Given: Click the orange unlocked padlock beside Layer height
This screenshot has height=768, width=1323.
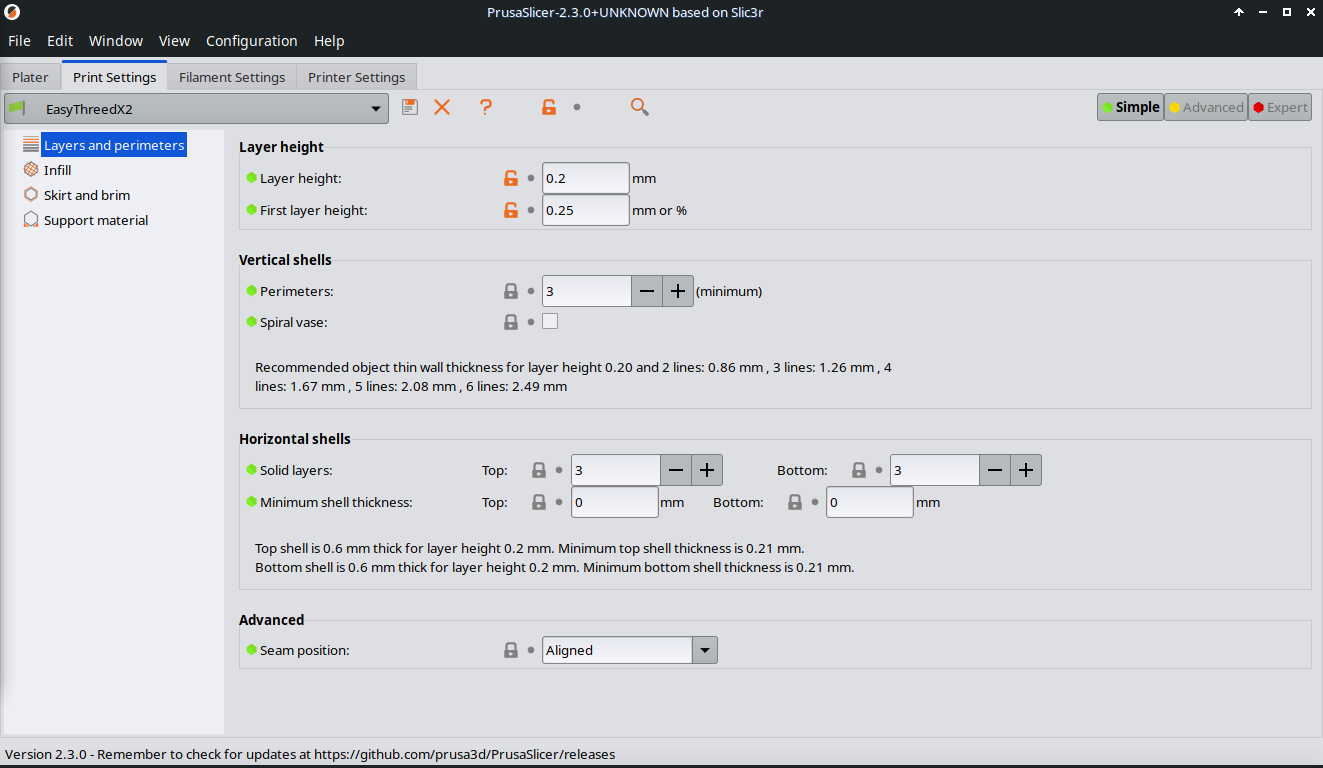Looking at the screenshot, I should point(511,179).
